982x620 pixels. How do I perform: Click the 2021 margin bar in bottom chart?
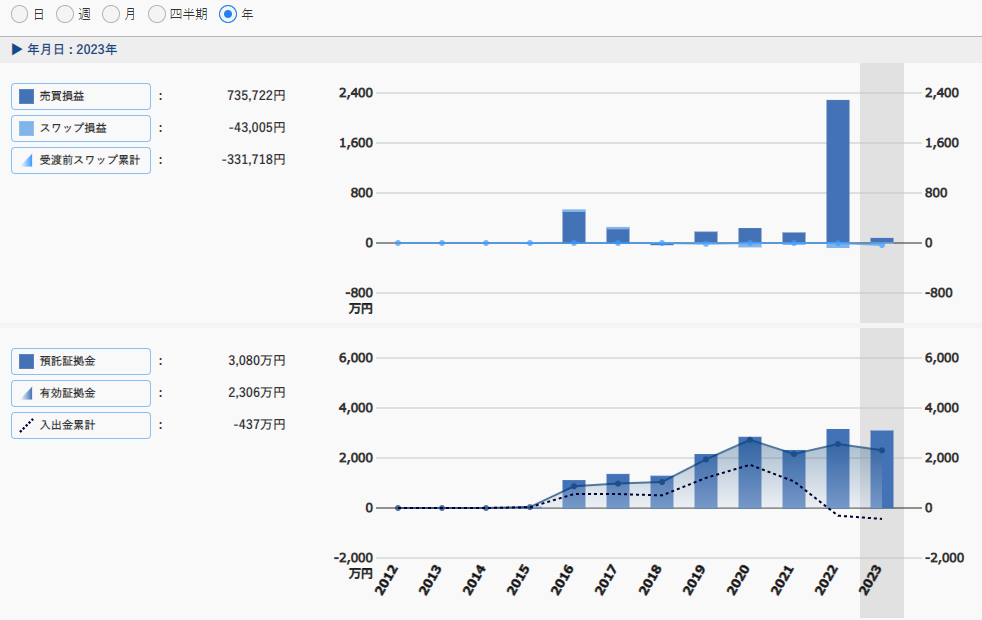click(x=794, y=479)
